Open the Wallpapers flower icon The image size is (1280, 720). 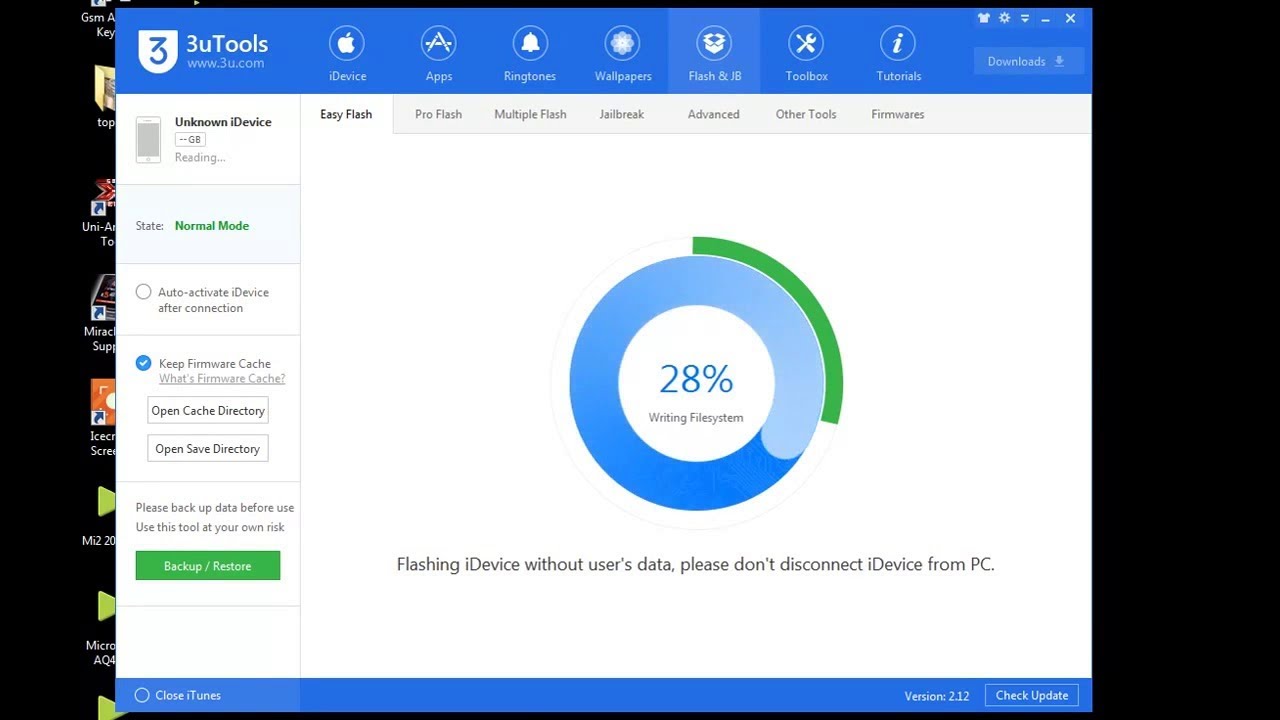click(x=622, y=43)
